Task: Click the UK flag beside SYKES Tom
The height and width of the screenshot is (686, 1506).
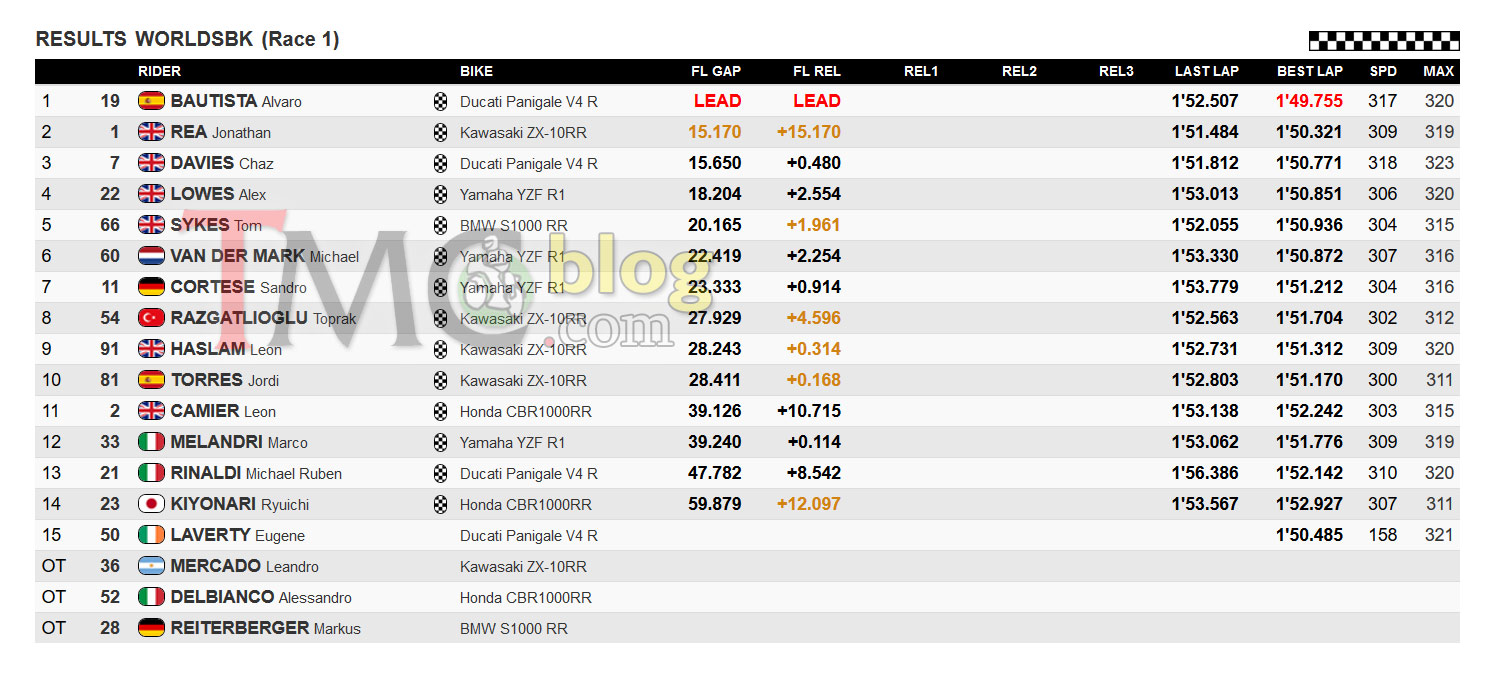Action: tap(151, 225)
